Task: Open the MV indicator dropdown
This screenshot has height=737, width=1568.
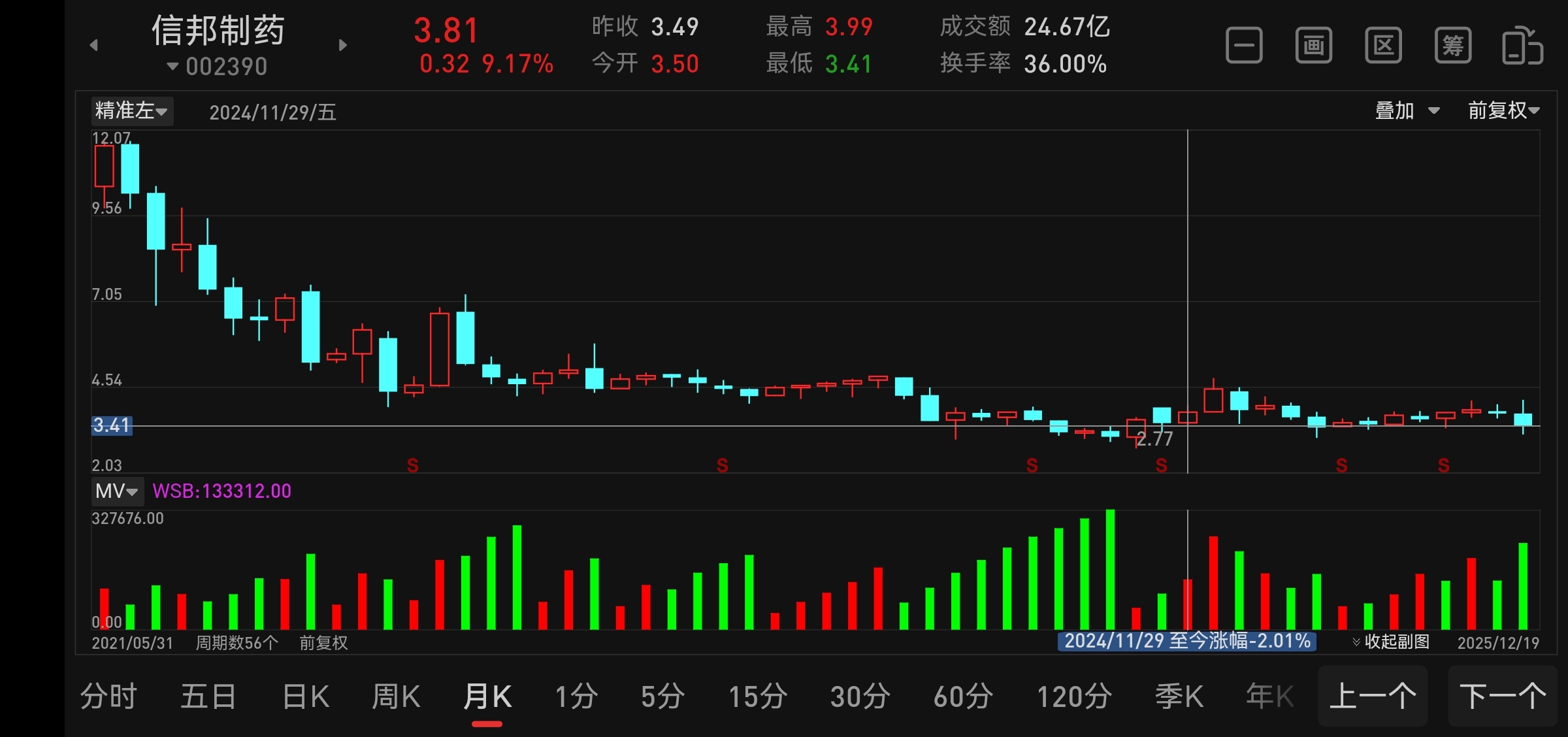Action: (x=117, y=491)
